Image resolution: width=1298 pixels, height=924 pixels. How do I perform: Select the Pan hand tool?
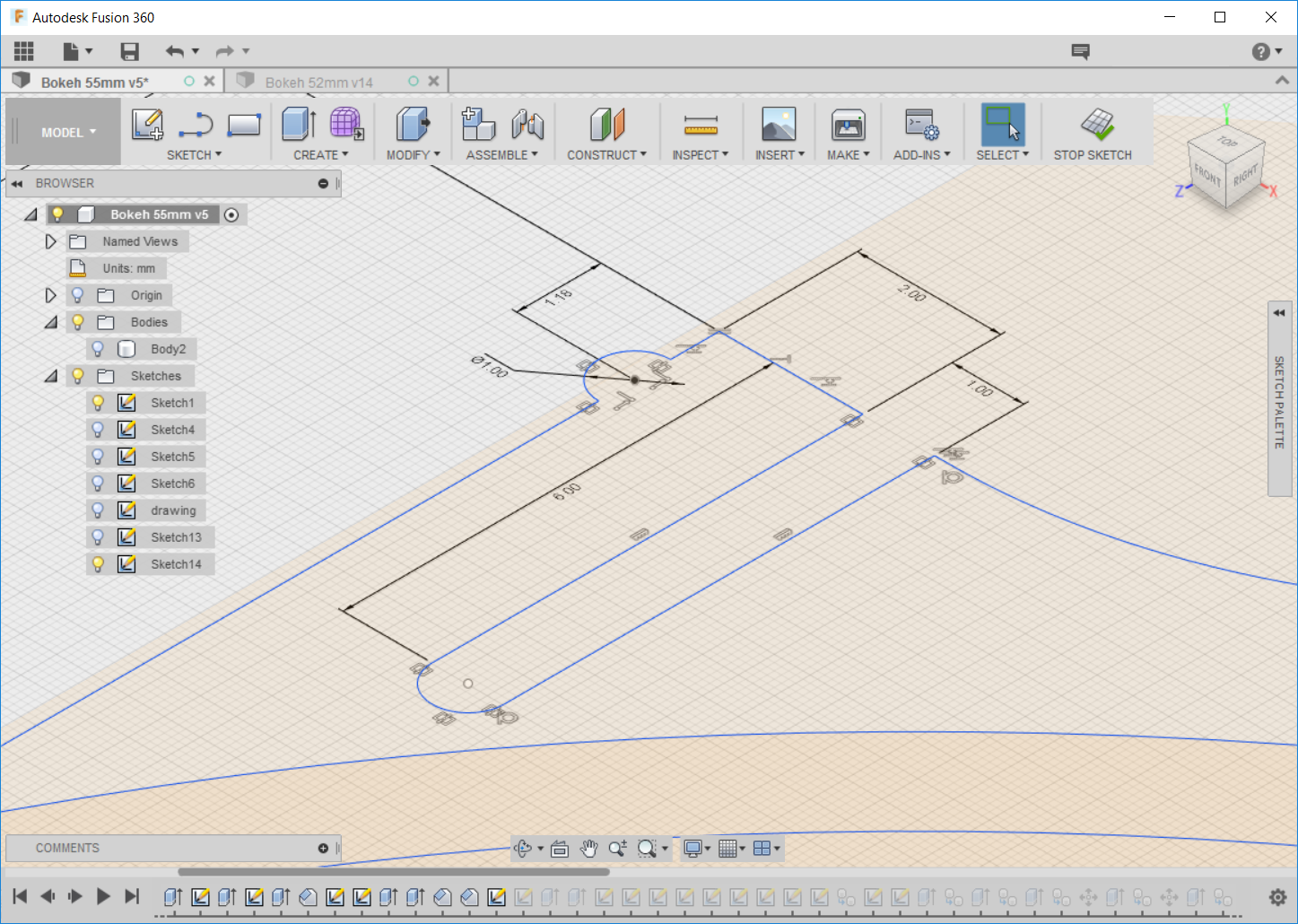[x=588, y=848]
